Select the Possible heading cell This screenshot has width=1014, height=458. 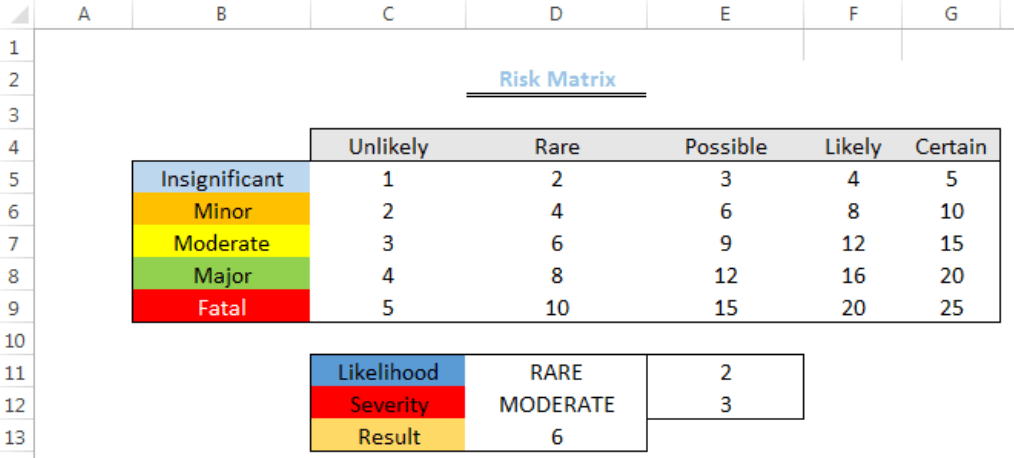(725, 147)
